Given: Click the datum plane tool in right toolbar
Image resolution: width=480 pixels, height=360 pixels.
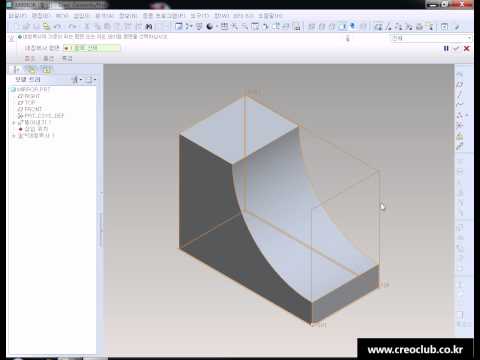Looking at the screenshot, I should point(460,84).
